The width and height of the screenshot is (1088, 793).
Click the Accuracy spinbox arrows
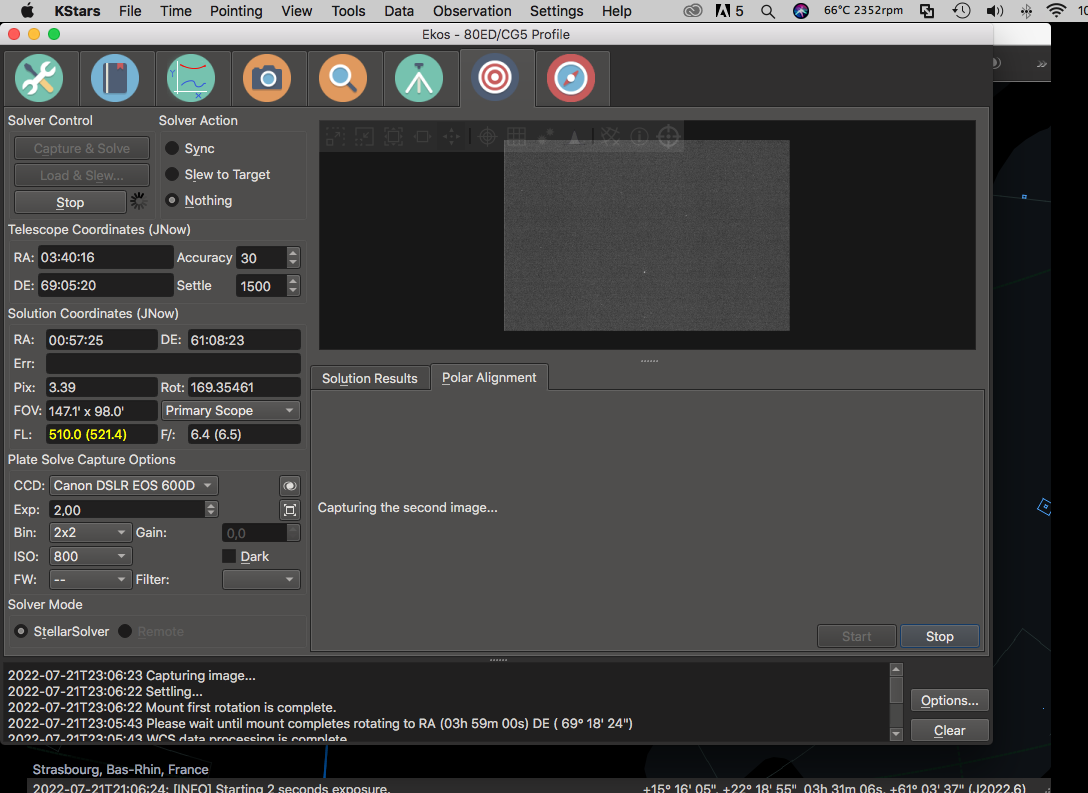pyautogui.click(x=293, y=257)
